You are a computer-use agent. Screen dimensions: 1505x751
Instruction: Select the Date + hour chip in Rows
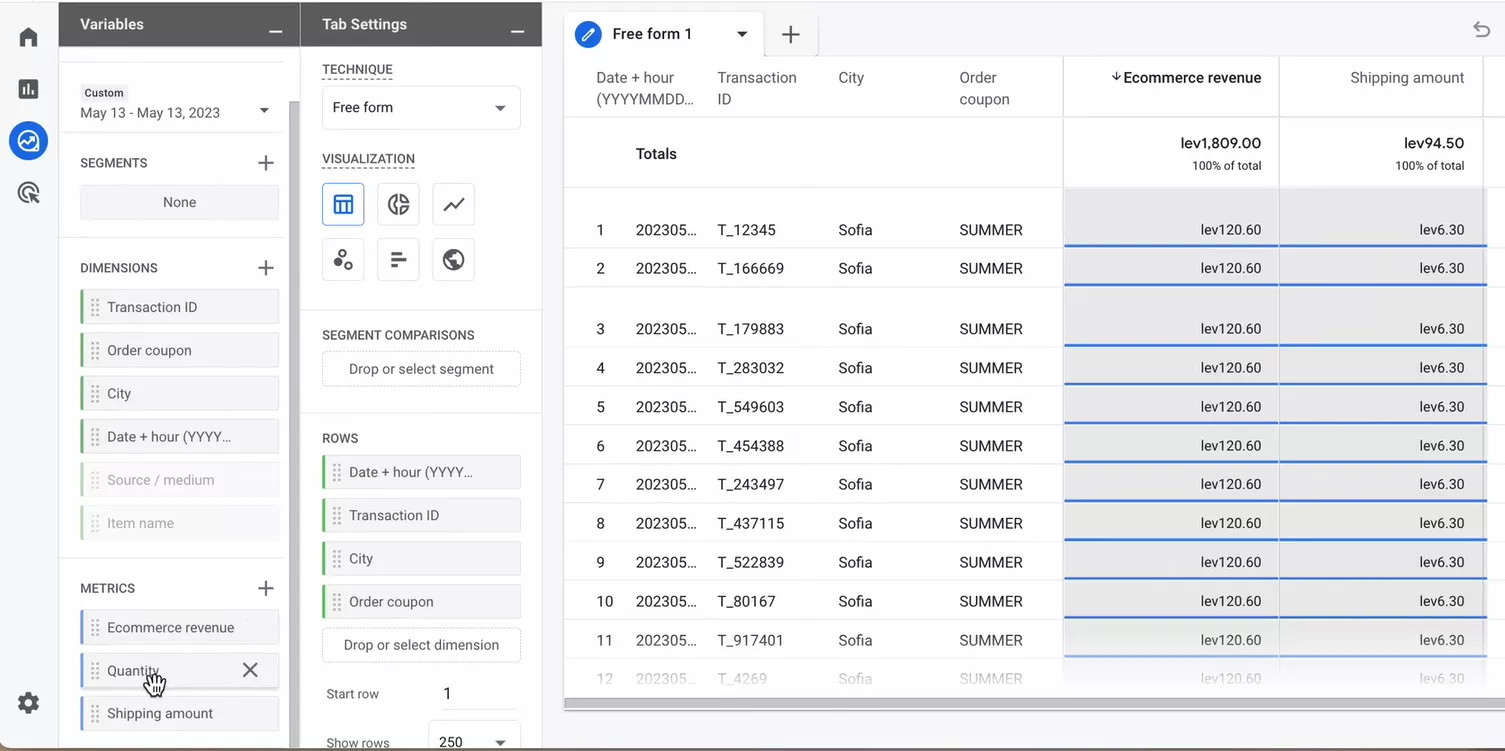pos(421,472)
